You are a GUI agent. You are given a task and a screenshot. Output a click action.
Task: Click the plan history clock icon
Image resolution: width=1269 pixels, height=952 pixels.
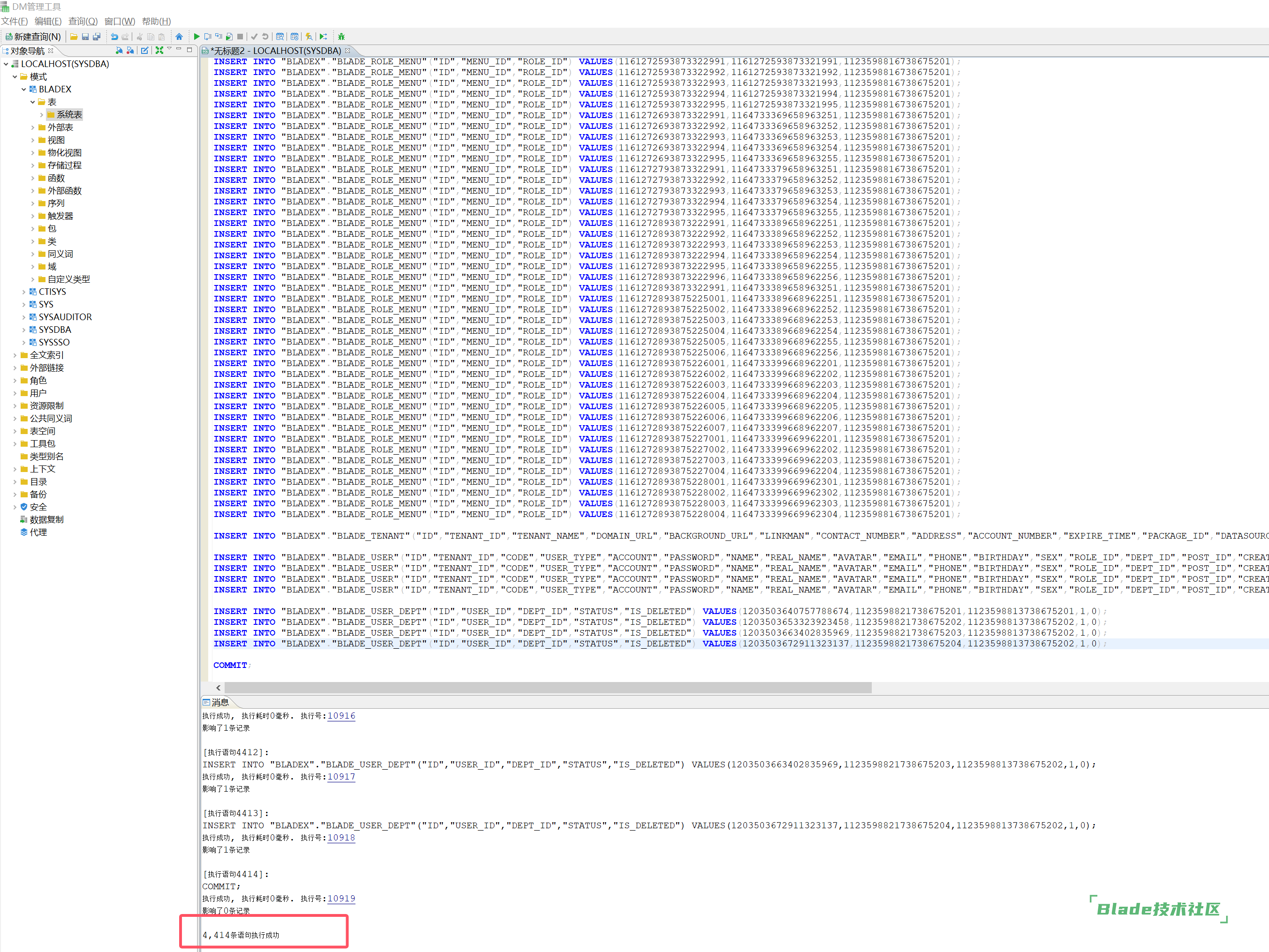[295, 37]
